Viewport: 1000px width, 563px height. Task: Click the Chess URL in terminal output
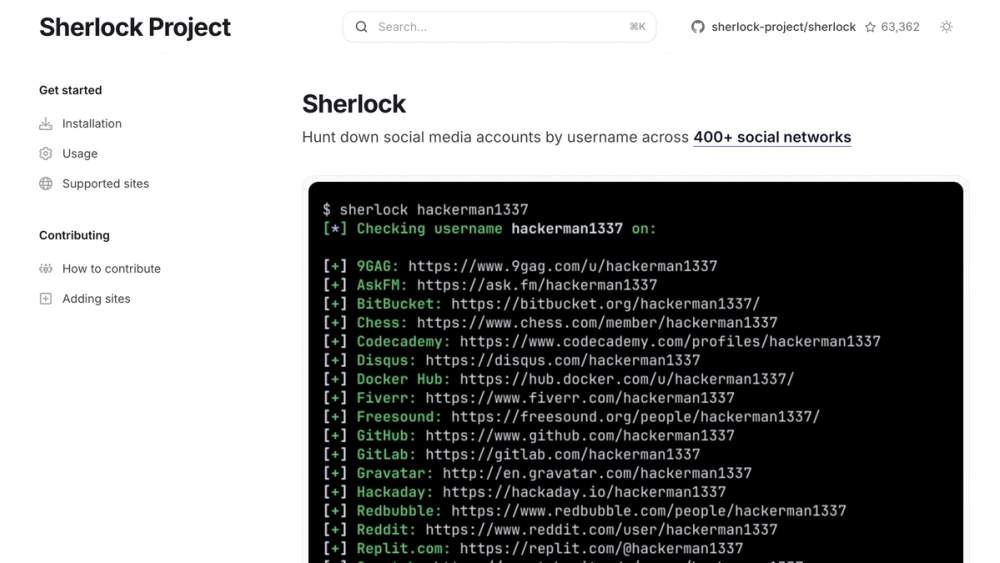coord(597,323)
